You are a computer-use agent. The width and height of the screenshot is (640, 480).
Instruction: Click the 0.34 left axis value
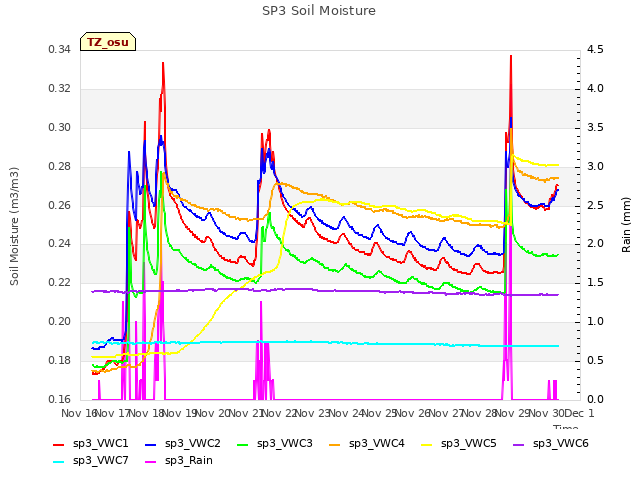click(x=60, y=49)
